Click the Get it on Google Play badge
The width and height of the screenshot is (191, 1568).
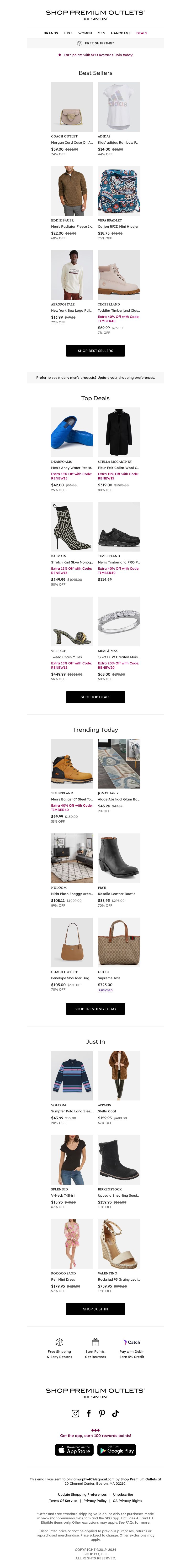tap(116, 1450)
